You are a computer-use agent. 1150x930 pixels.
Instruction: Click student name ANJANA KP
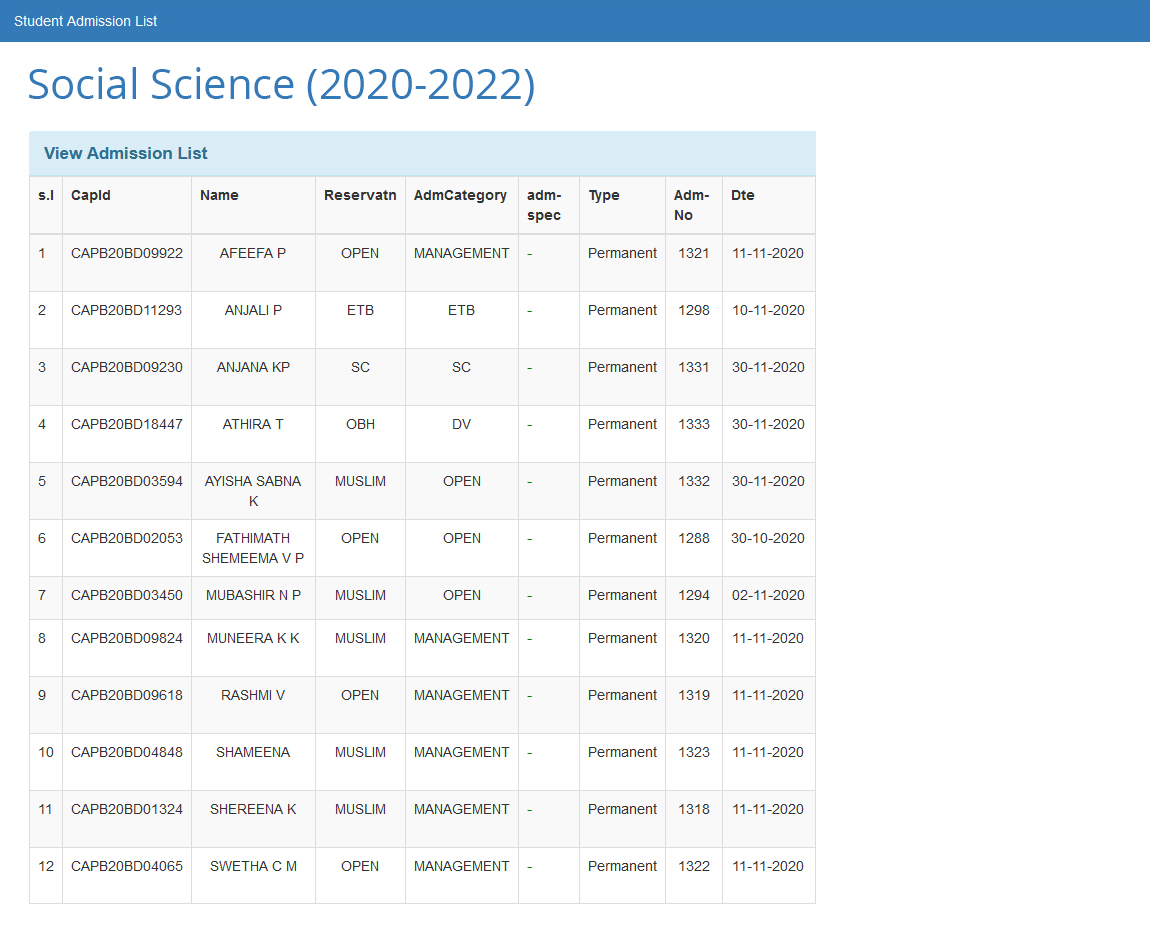click(253, 367)
